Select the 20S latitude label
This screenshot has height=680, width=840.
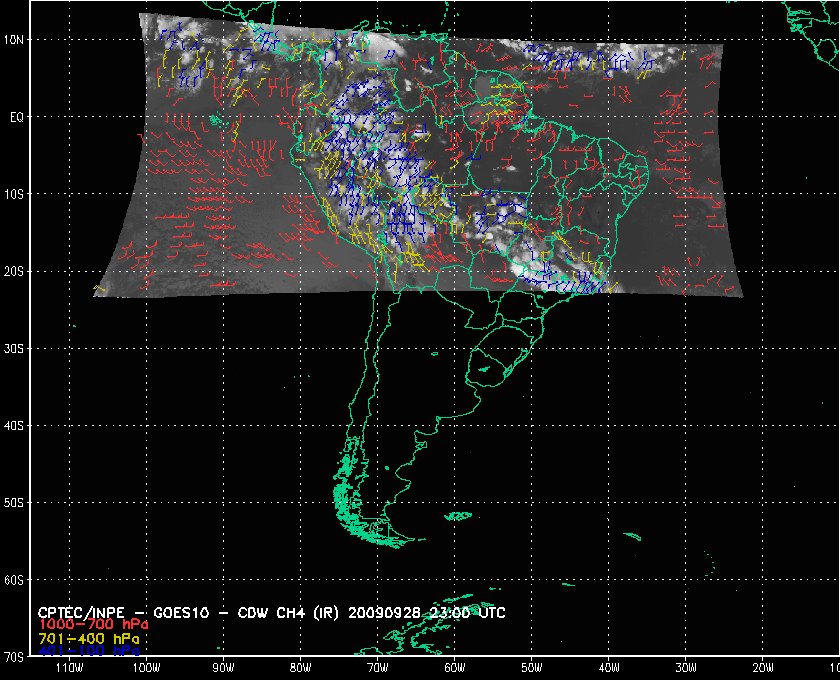[13, 271]
